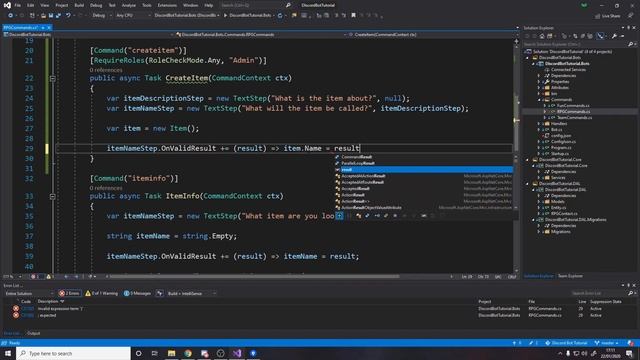The image size is (640, 360).
Task: Open the File menu
Action: [x=18, y=5]
